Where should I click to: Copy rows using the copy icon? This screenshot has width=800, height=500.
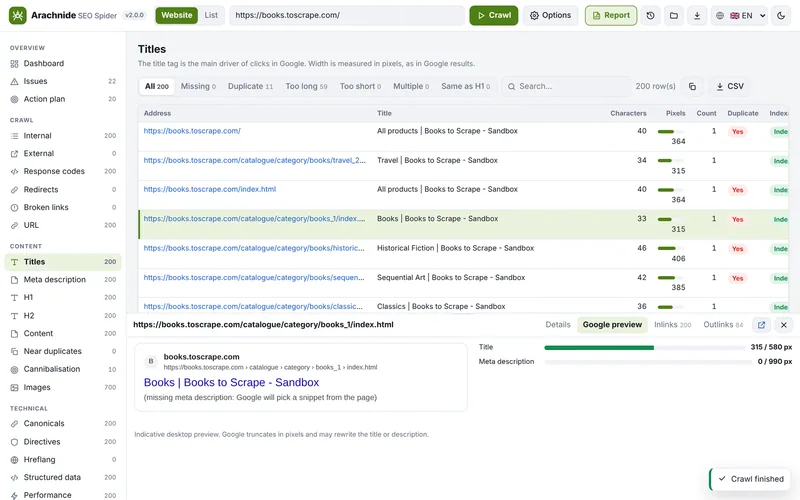pyautogui.click(x=692, y=86)
